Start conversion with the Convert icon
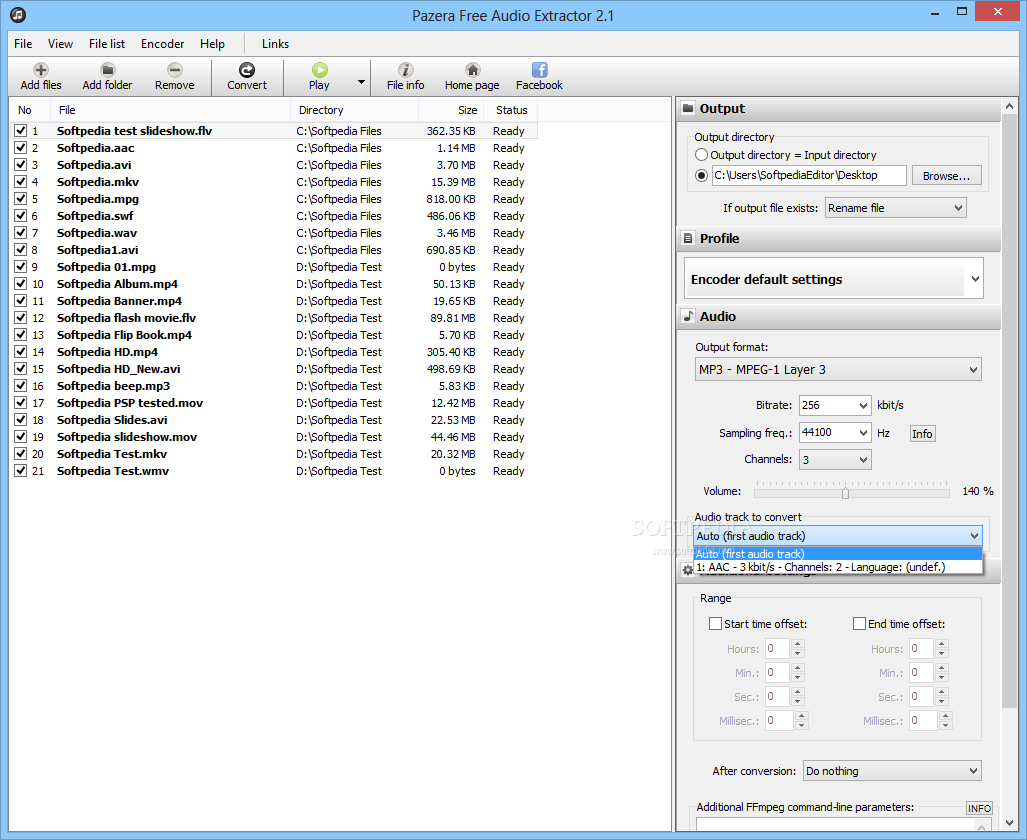Image resolution: width=1027 pixels, height=840 pixels. 247,69
